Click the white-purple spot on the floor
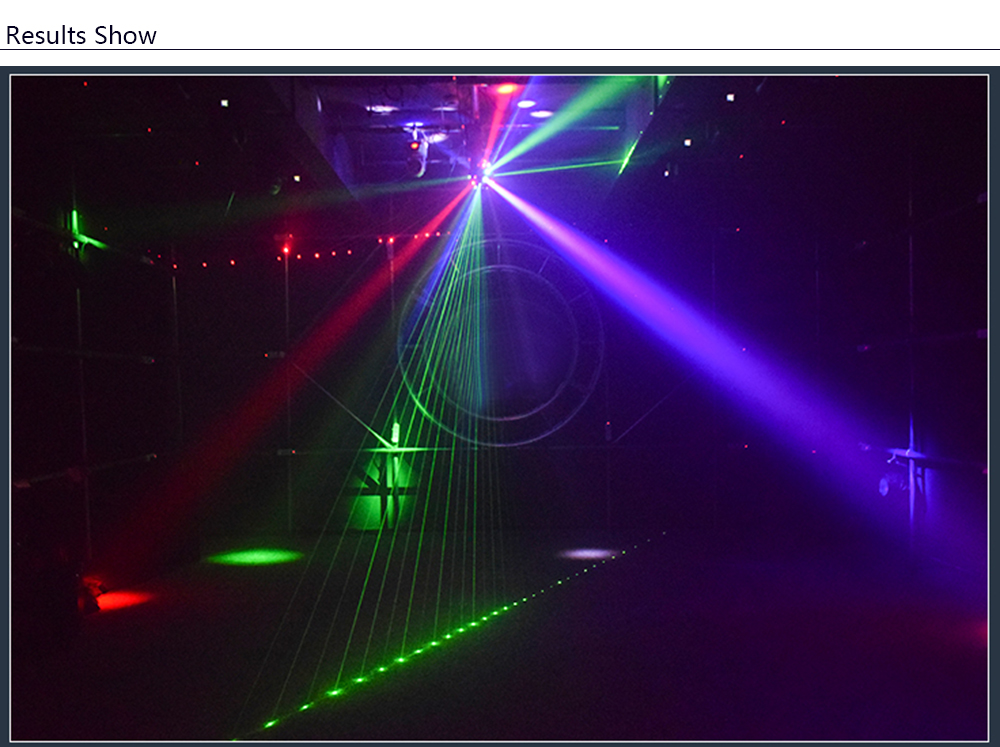 (x=587, y=553)
